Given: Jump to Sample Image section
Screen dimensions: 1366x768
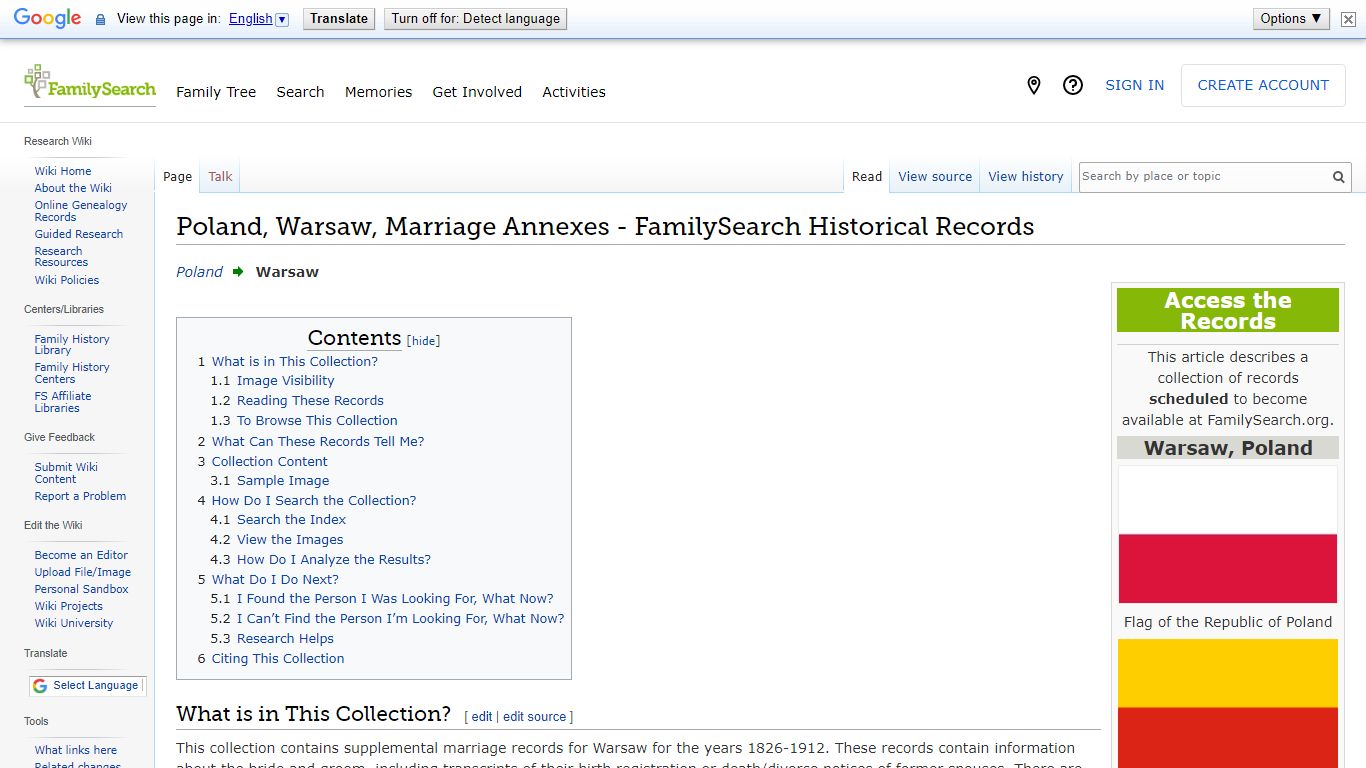Looking at the screenshot, I should click(283, 481).
